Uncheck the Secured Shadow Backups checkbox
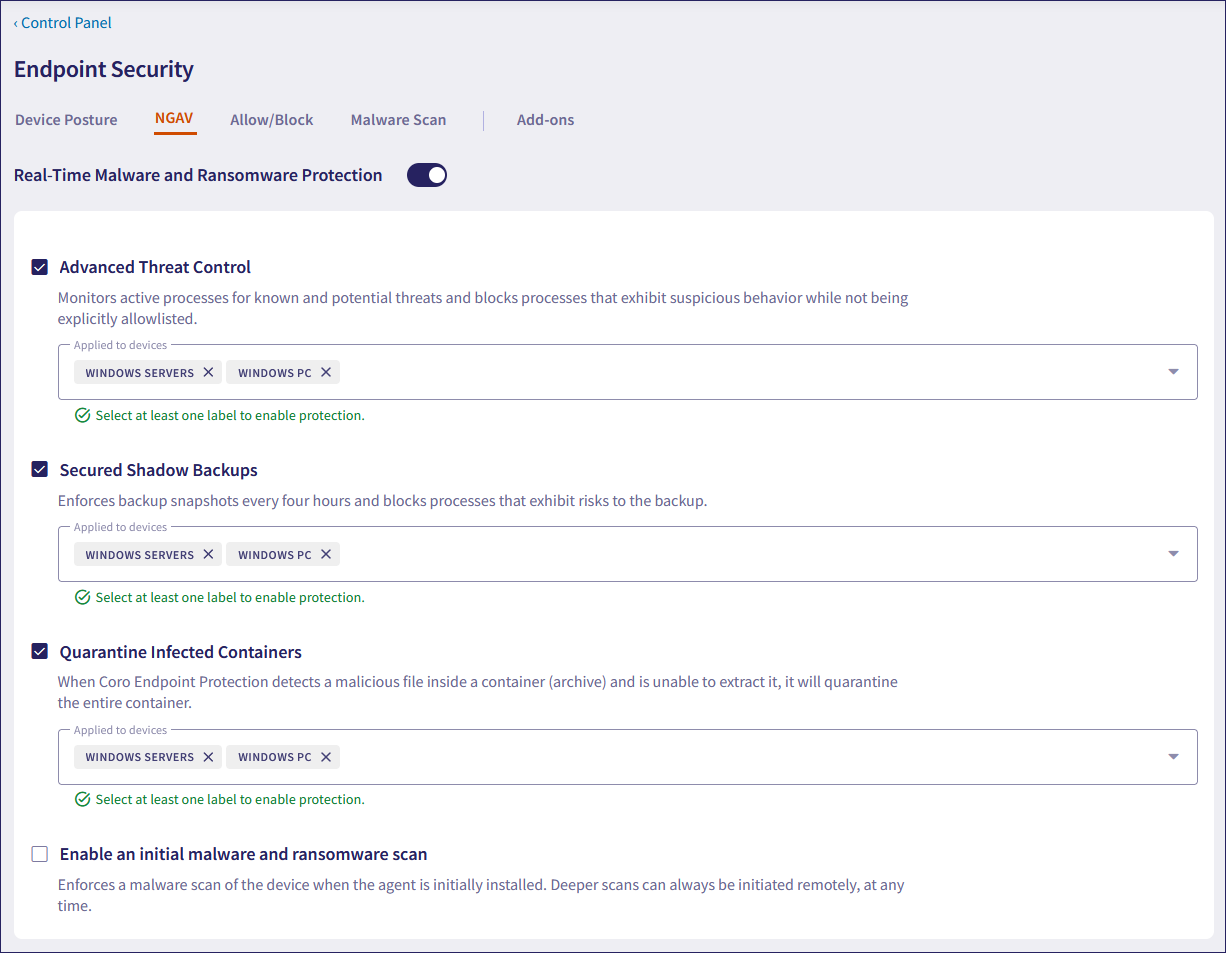This screenshot has height=953, width=1226. 40,470
